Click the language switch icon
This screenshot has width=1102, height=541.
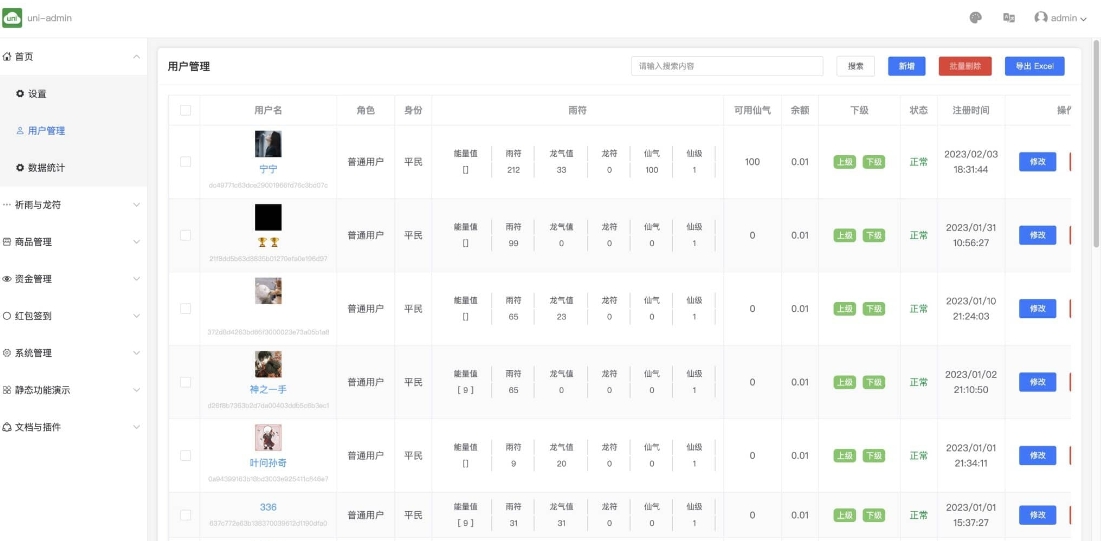[1009, 18]
